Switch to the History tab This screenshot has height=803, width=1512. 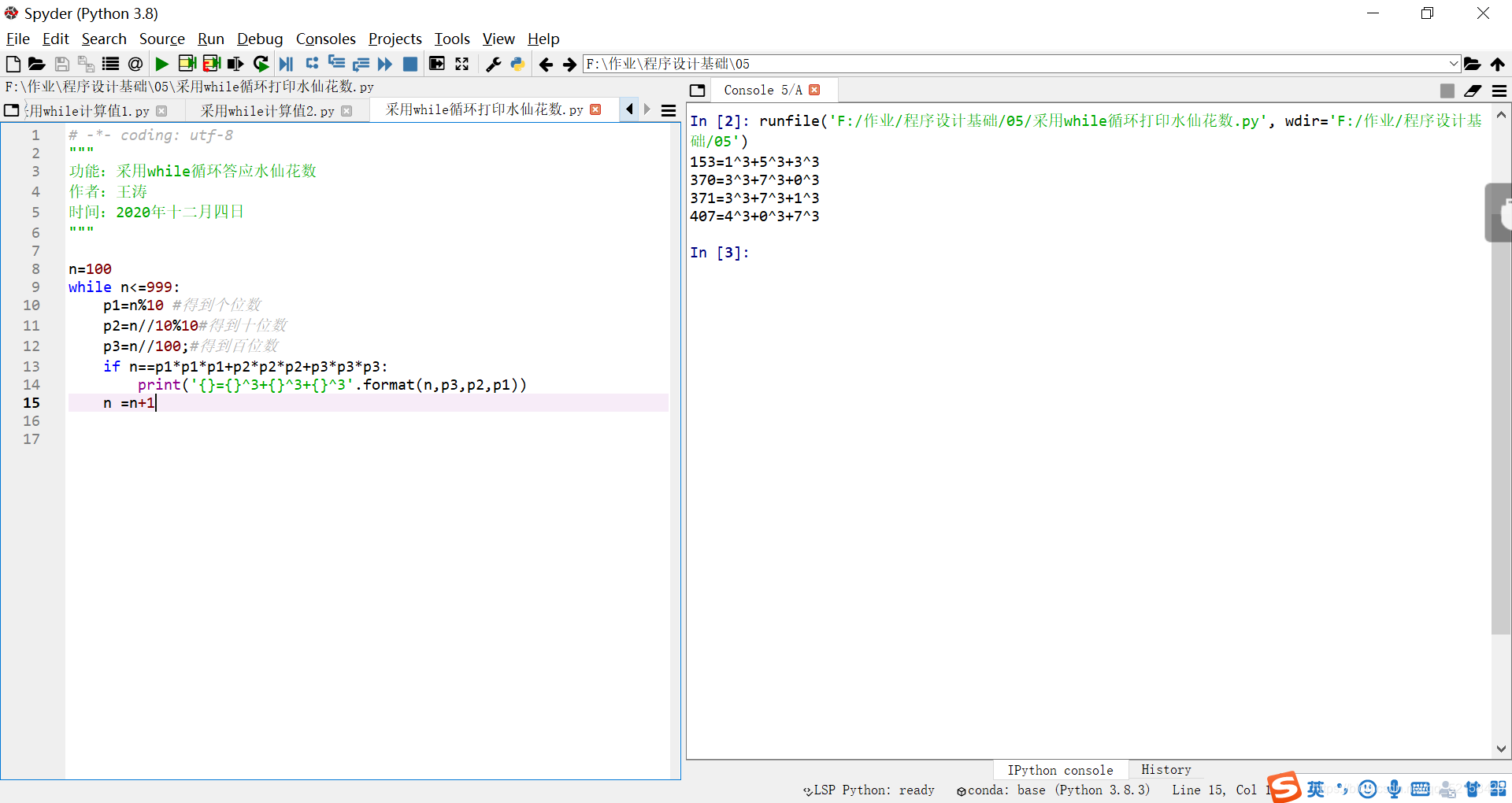[1165, 770]
